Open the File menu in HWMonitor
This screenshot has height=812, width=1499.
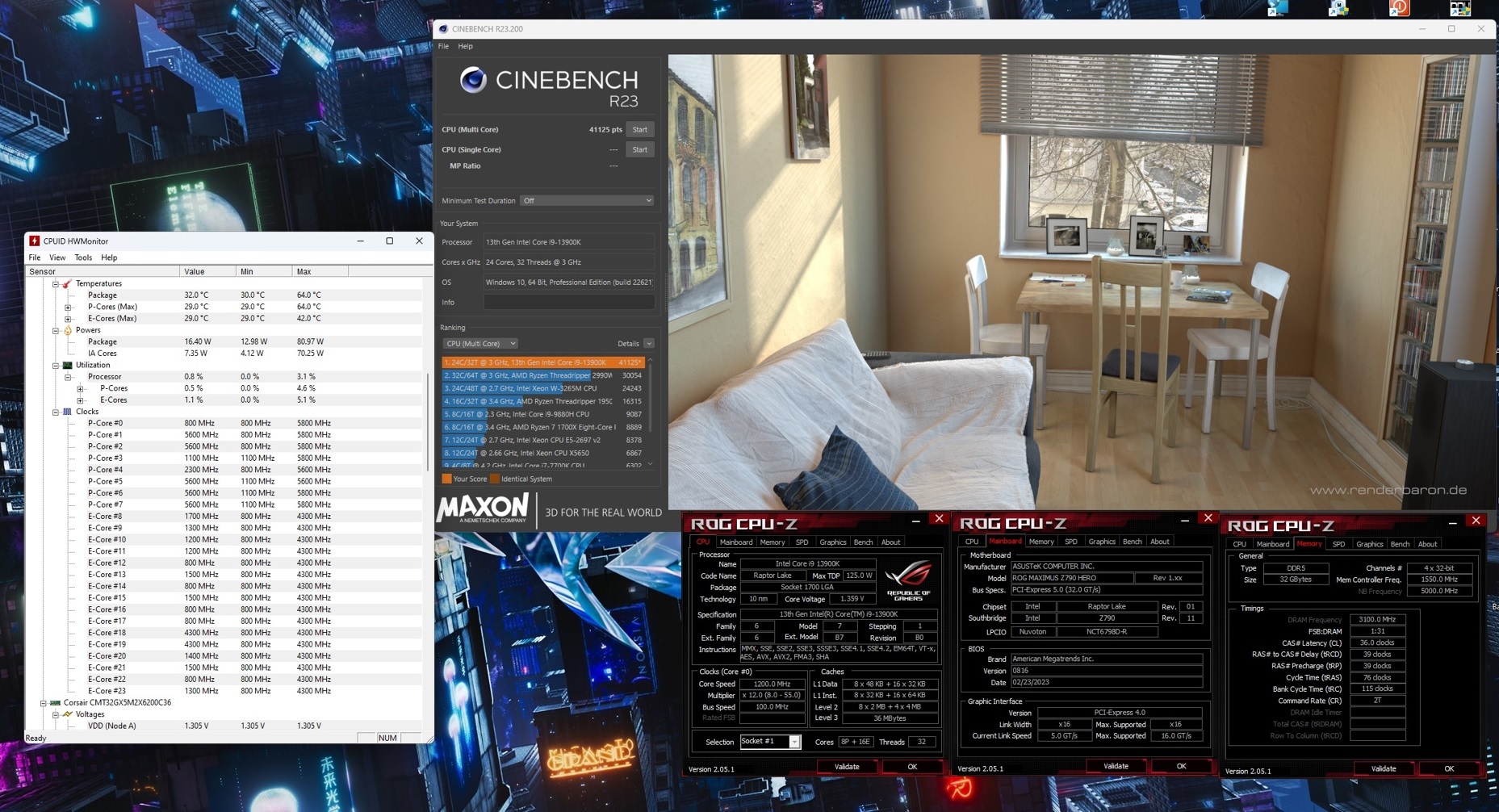click(x=35, y=257)
